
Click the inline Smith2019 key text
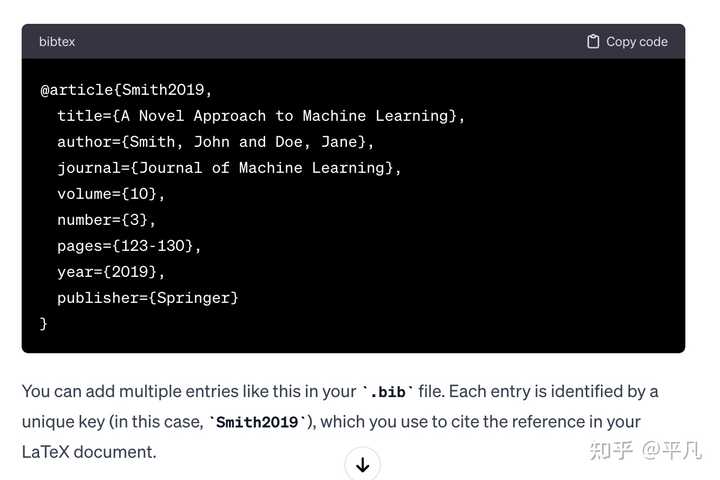(x=257, y=422)
